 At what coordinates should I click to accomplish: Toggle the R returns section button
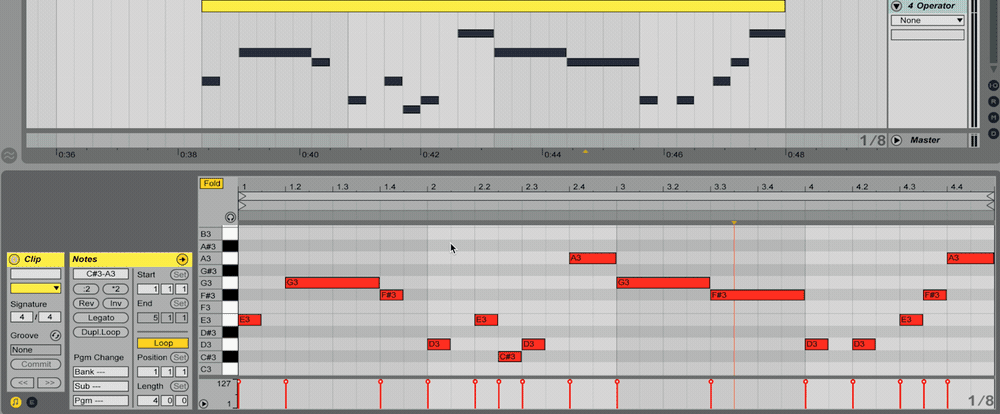(993, 101)
